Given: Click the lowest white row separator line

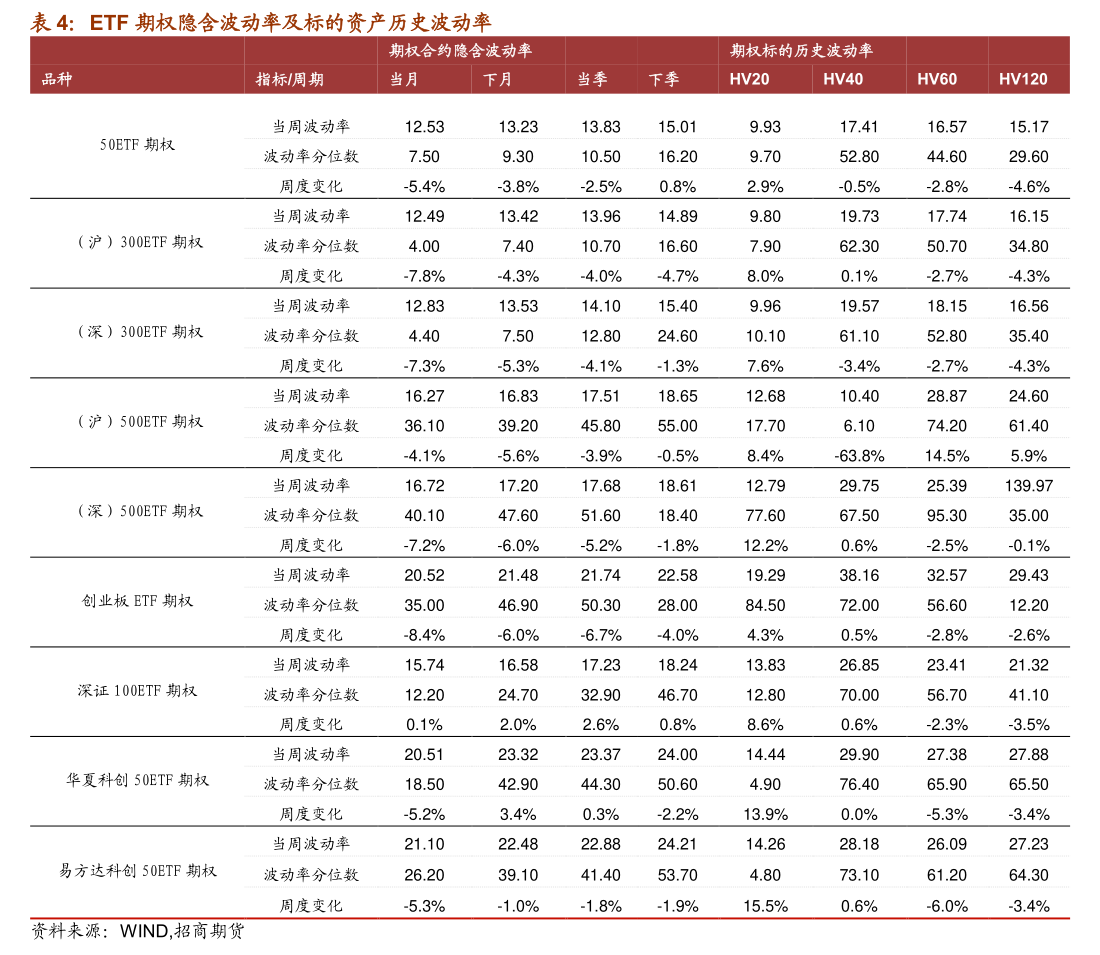Looking at the screenshot, I should [x=657, y=887].
